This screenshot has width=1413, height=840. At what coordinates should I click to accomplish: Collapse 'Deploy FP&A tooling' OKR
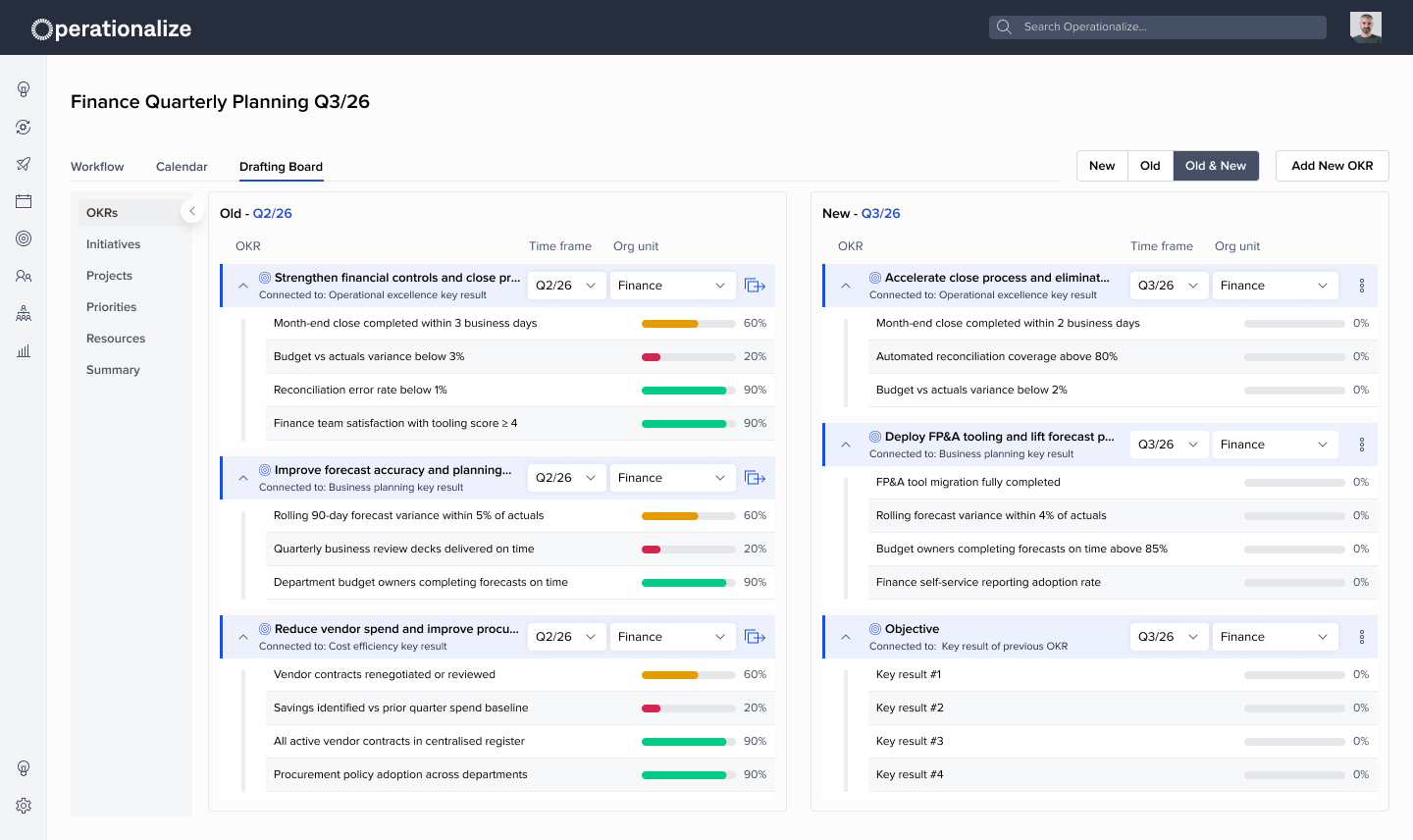(x=846, y=445)
